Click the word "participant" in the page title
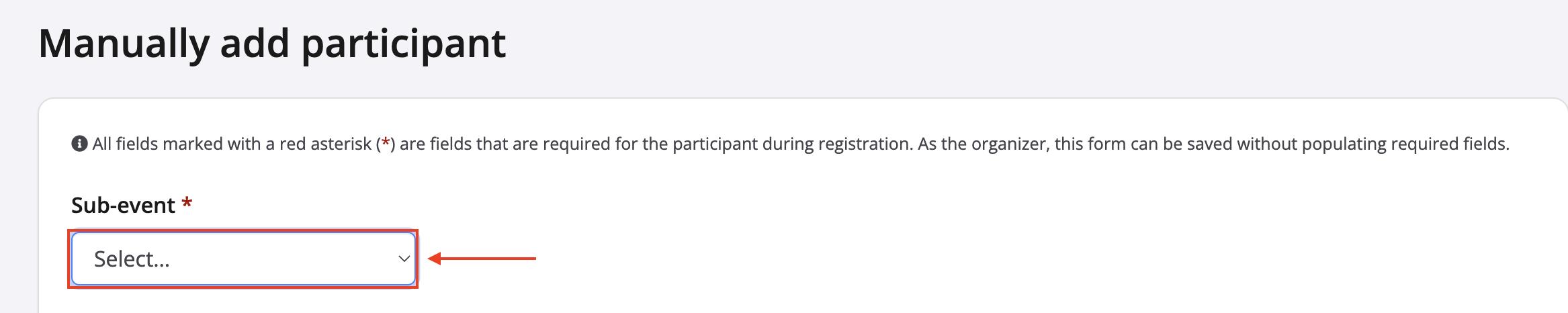The width and height of the screenshot is (1568, 313). (x=403, y=44)
